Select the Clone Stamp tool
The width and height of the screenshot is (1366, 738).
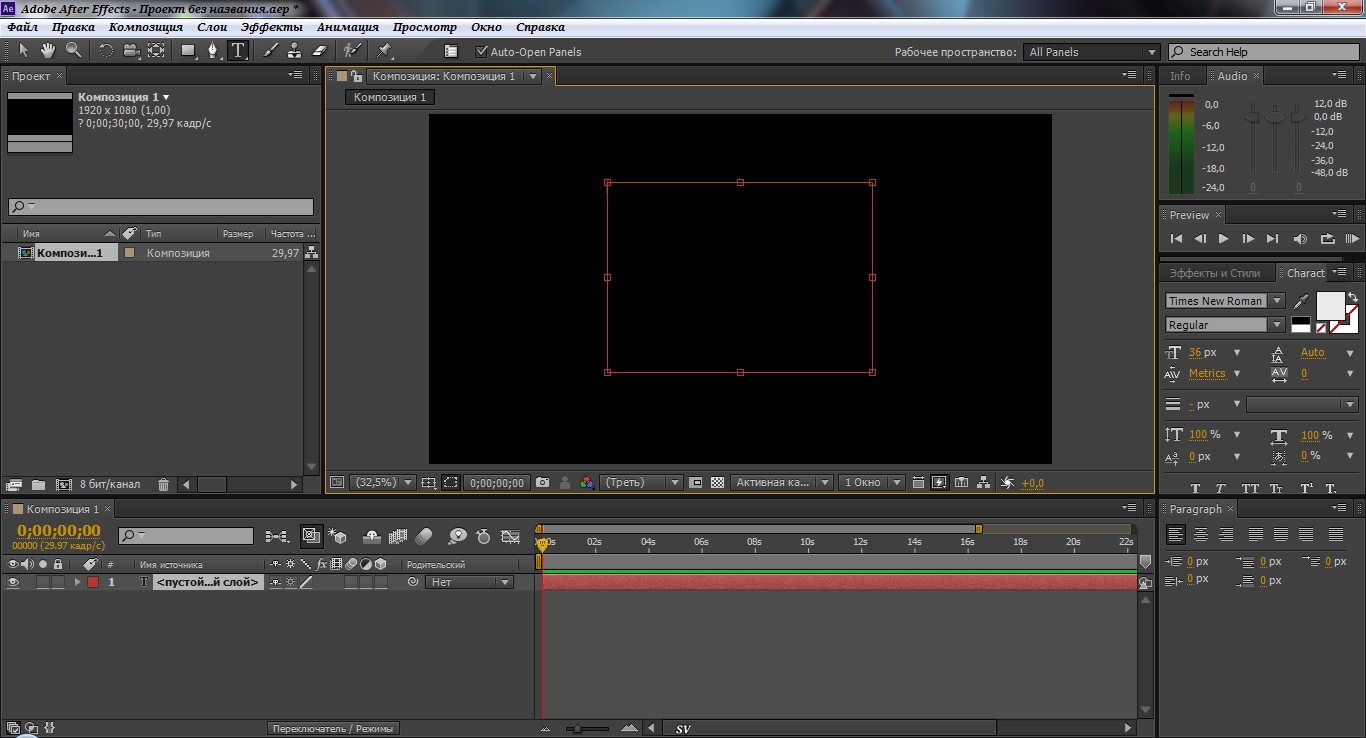[294, 51]
